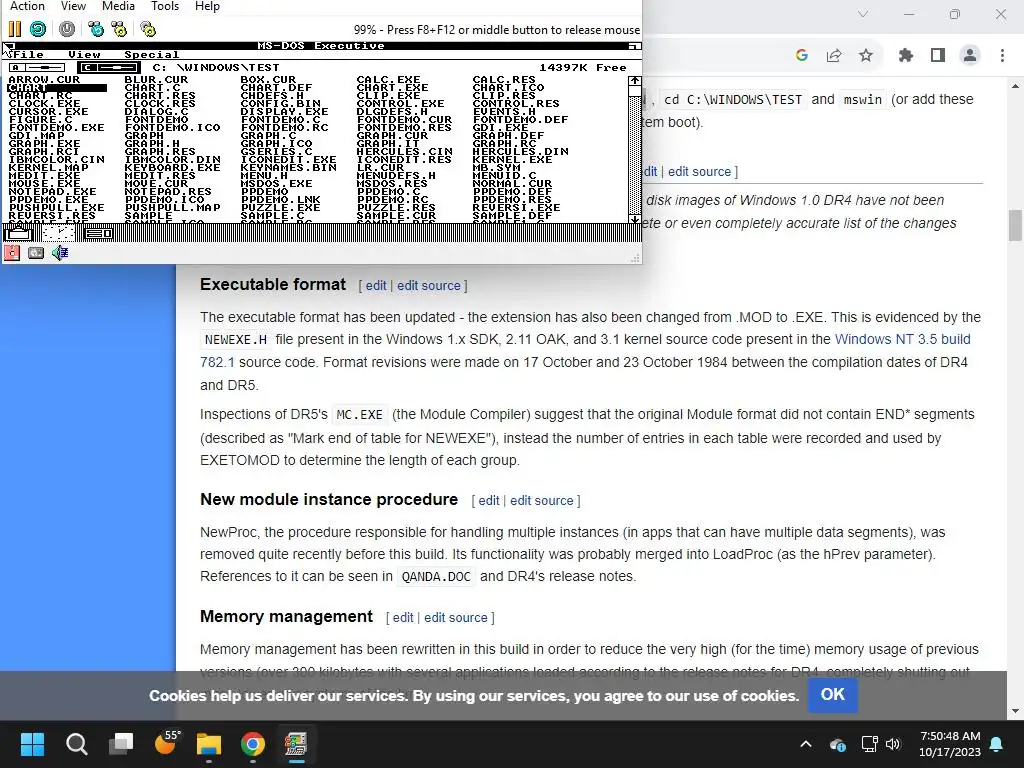Click the floppy drive status bar icon
Image resolution: width=1024 pixels, height=768 pixels.
12,253
